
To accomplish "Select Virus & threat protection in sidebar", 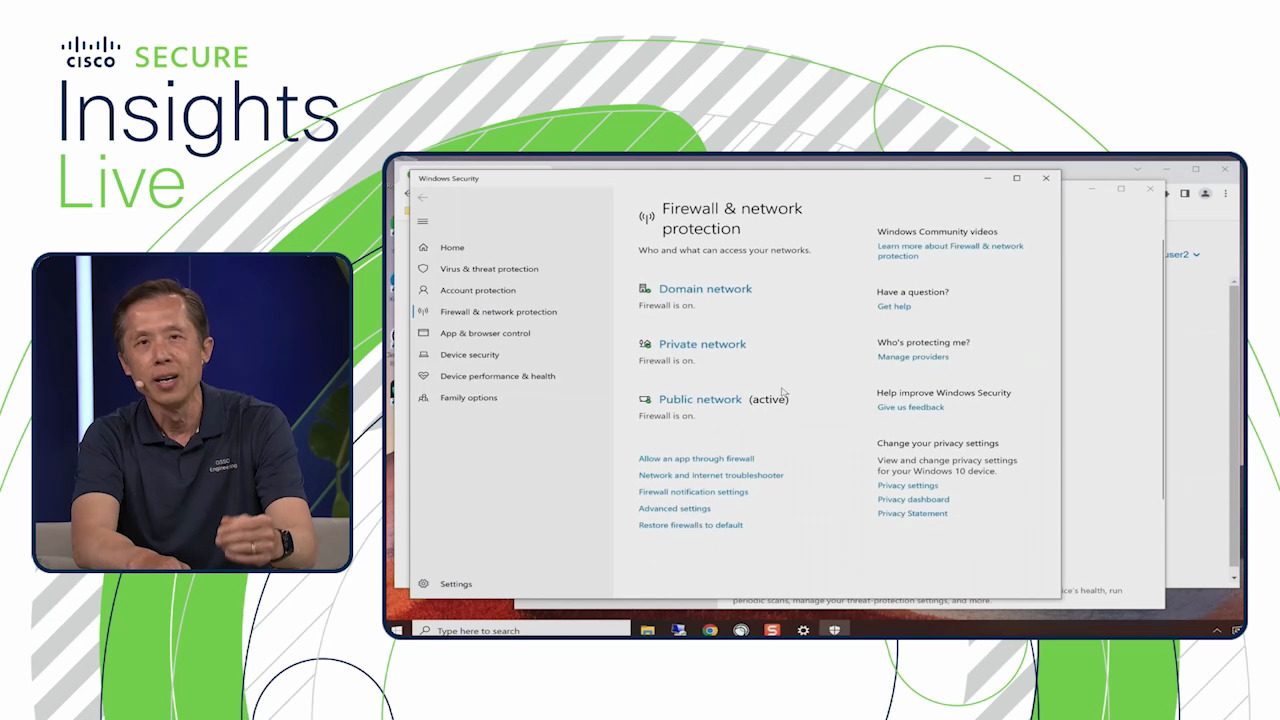I will [489, 269].
